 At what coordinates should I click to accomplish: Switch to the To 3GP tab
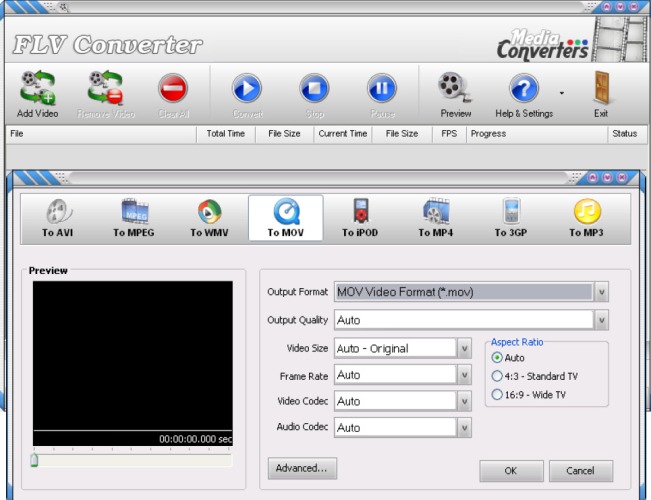tap(511, 218)
